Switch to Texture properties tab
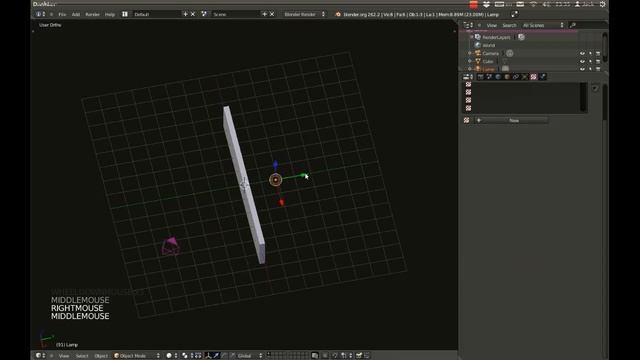640x360 pixels. [x=533, y=77]
